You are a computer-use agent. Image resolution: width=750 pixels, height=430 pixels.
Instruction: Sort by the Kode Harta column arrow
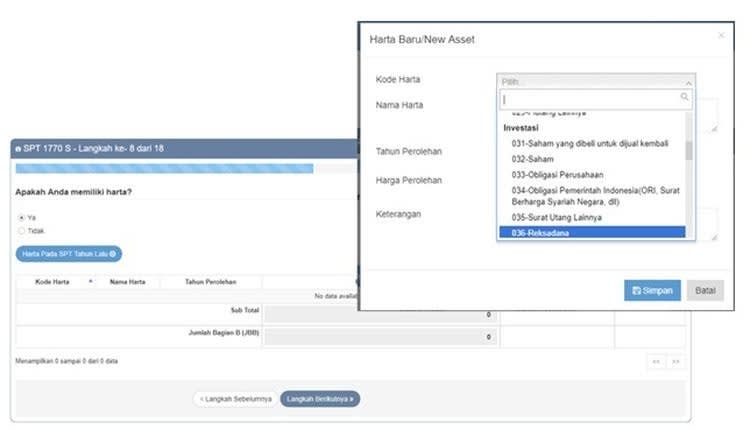tap(90, 282)
